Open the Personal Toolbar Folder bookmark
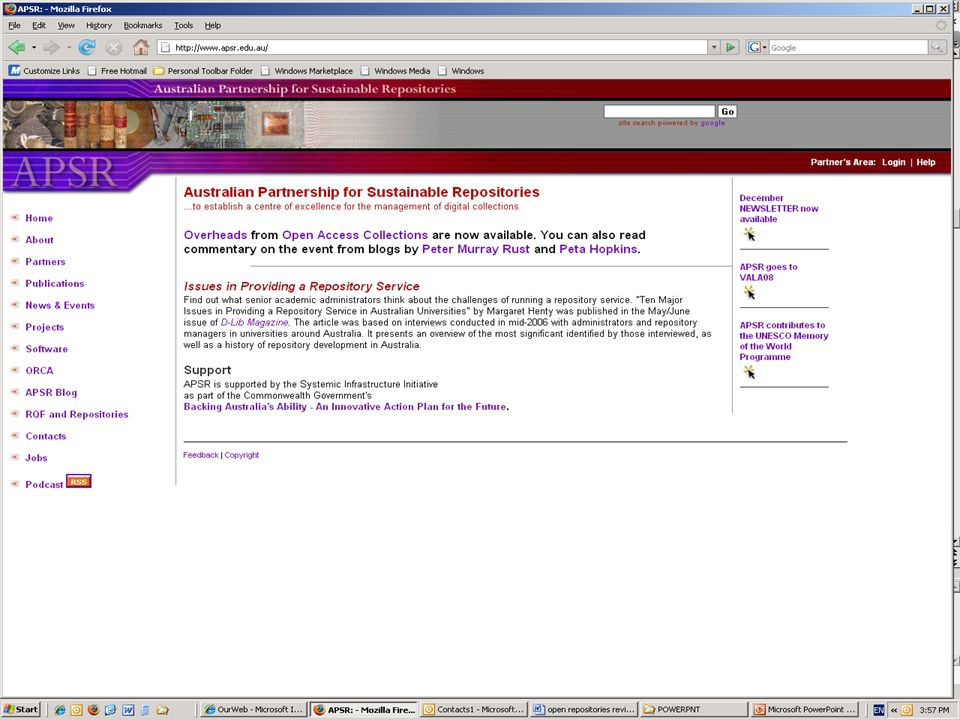 tap(203, 71)
